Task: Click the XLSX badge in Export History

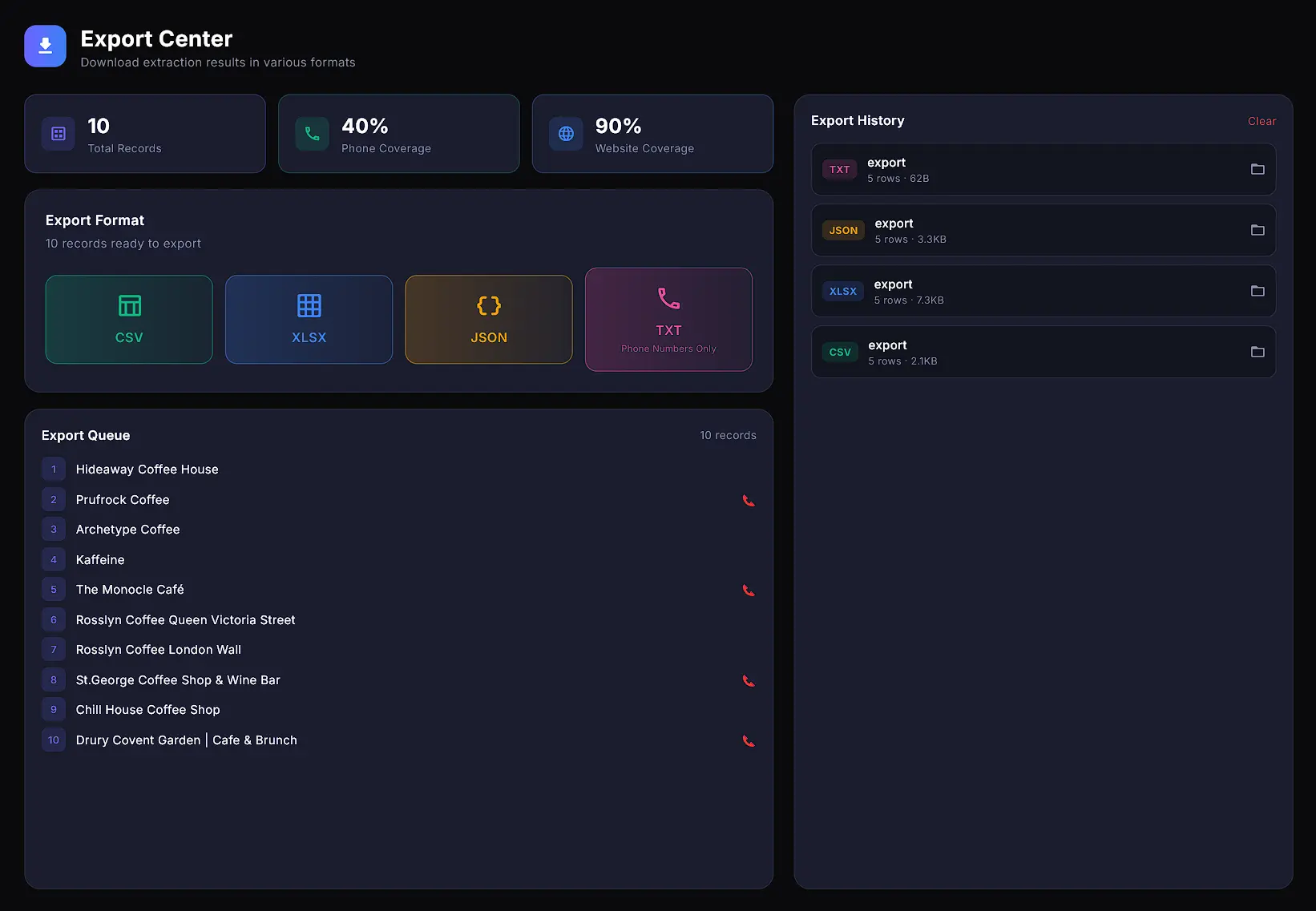Action: coord(843,291)
